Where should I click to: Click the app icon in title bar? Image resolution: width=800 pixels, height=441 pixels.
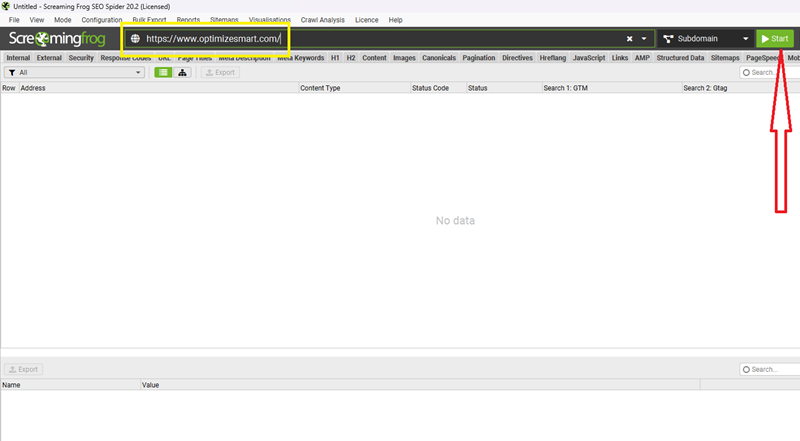point(6,6)
